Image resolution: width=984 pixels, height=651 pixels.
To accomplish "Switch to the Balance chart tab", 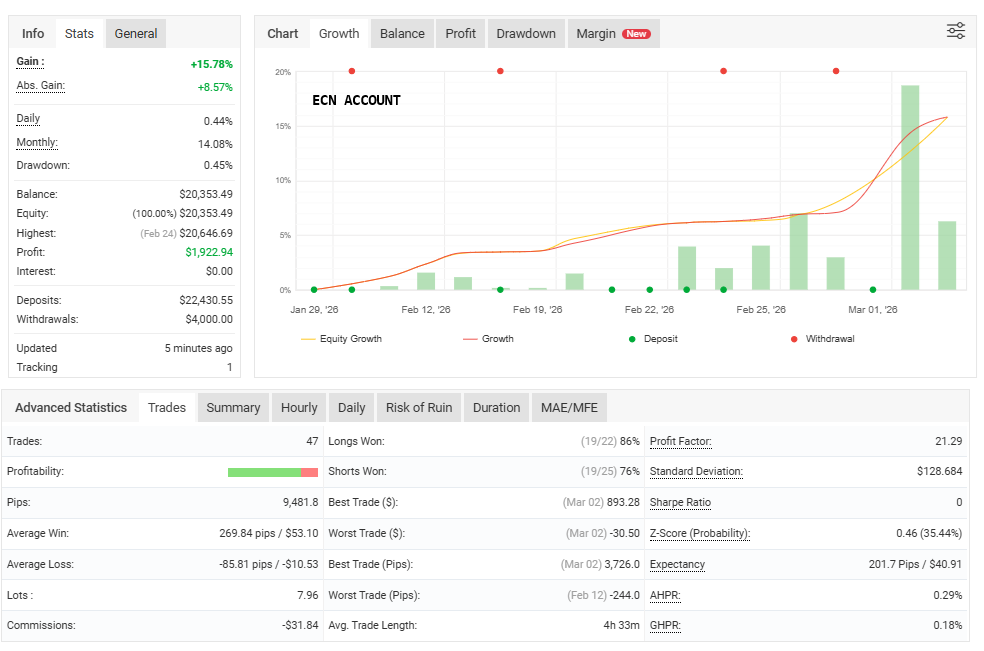I will (x=402, y=33).
